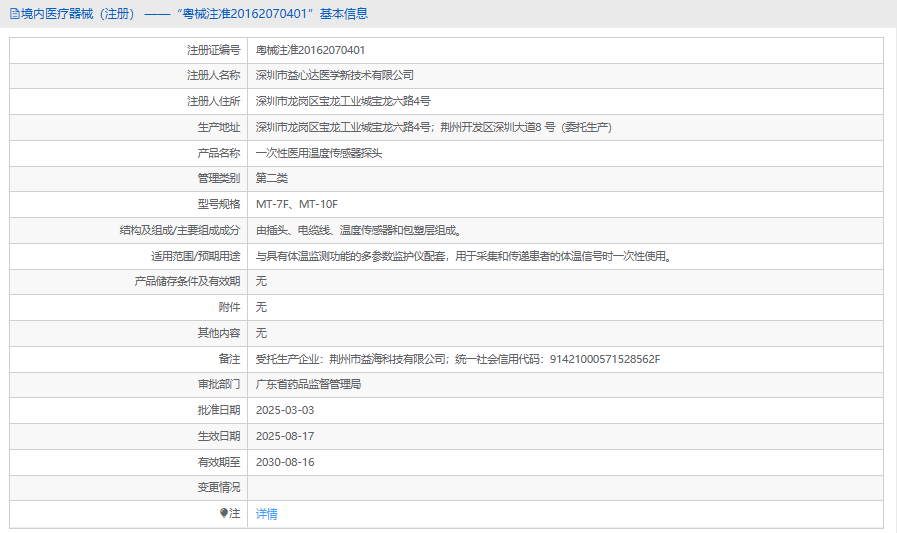Click the 结构及组成/主要组成成分 label

(180, 230)
